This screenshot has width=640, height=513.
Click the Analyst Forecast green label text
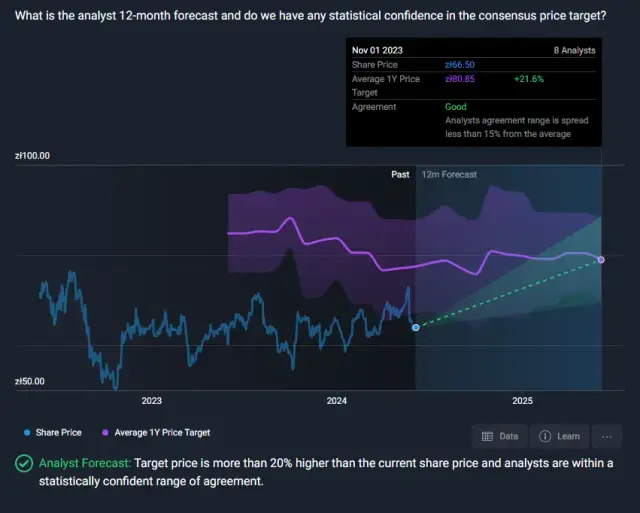pyautogui.click(x=84, y=464)
